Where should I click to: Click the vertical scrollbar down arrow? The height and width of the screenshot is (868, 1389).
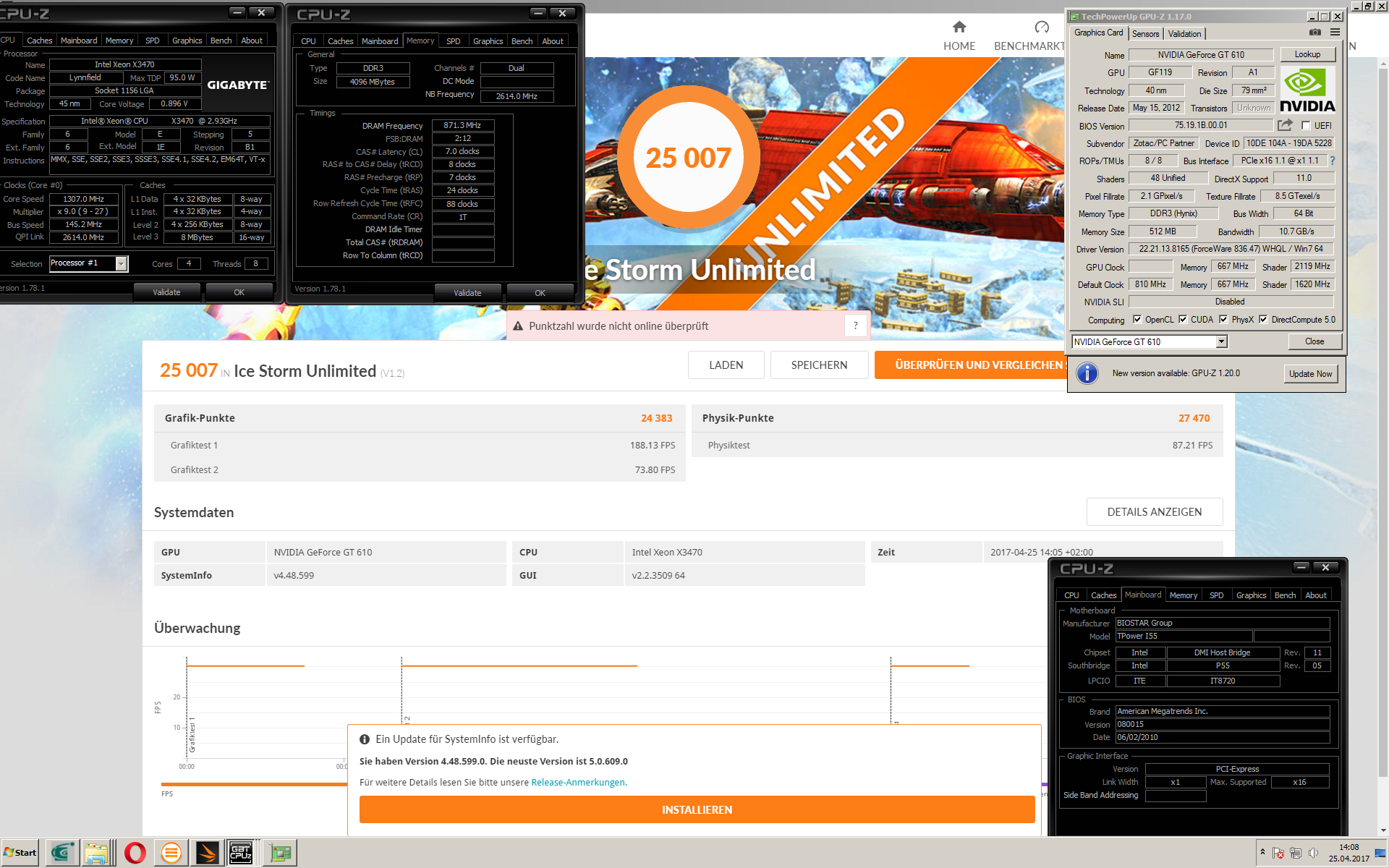tap(1383, 830)
